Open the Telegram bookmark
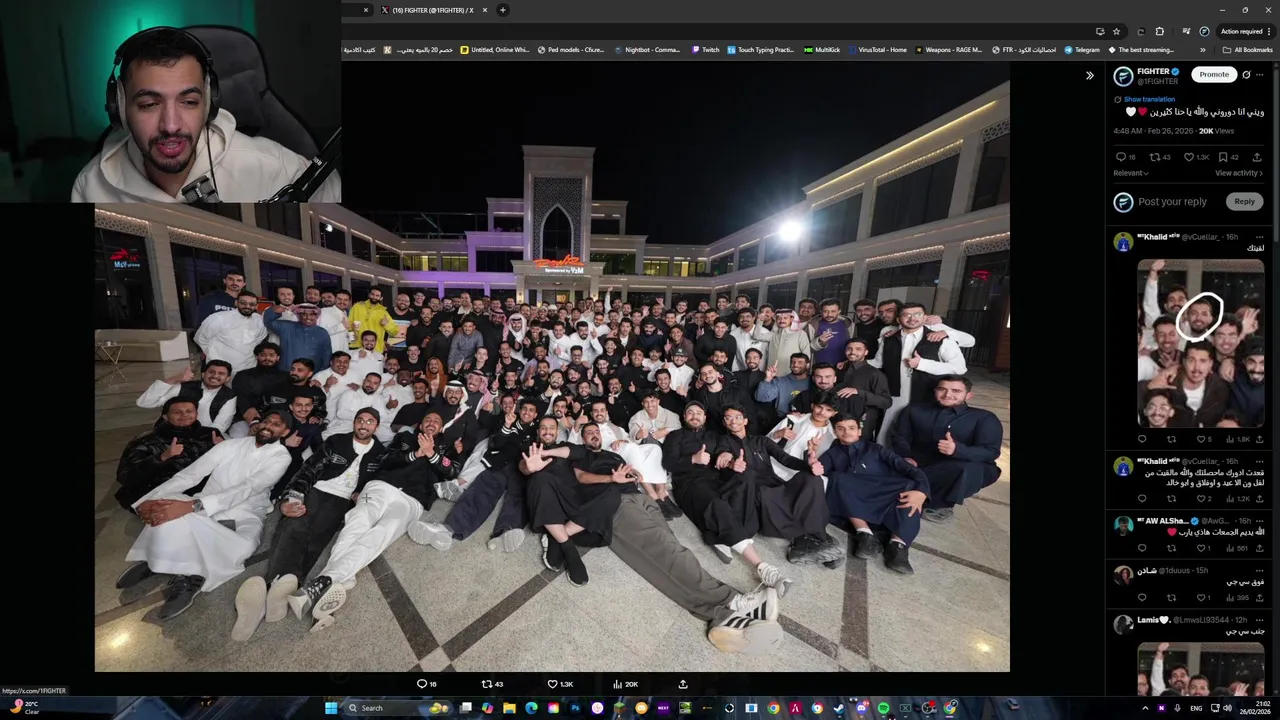 click(1082, 50)
